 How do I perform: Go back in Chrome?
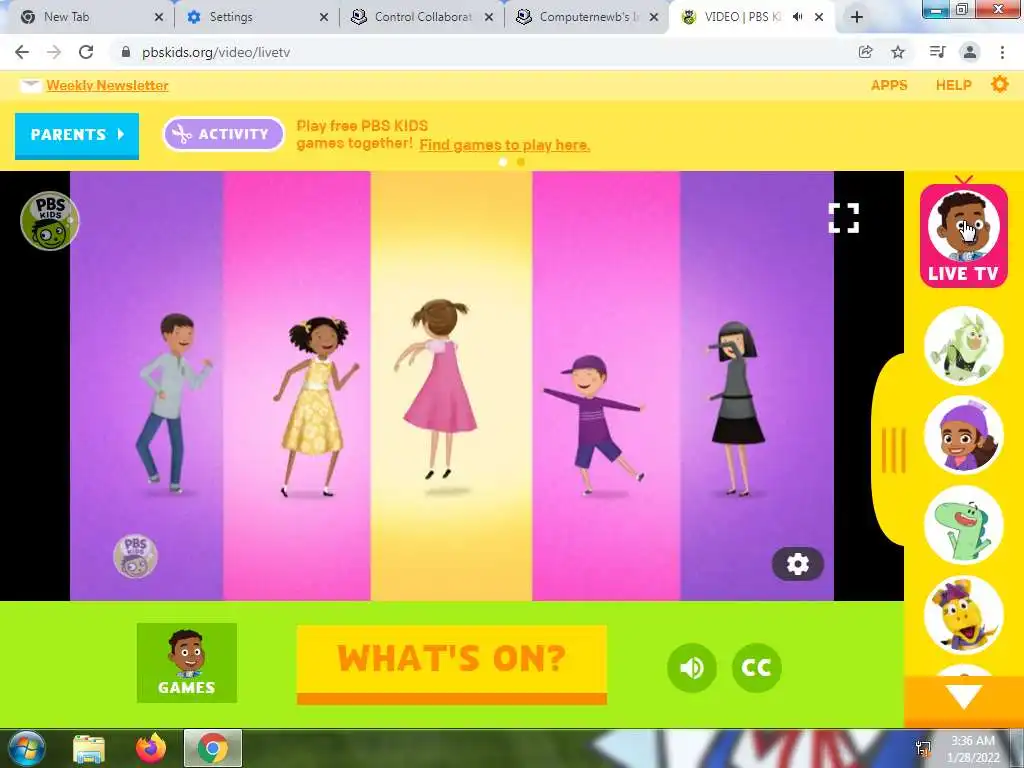pos(22,52)
